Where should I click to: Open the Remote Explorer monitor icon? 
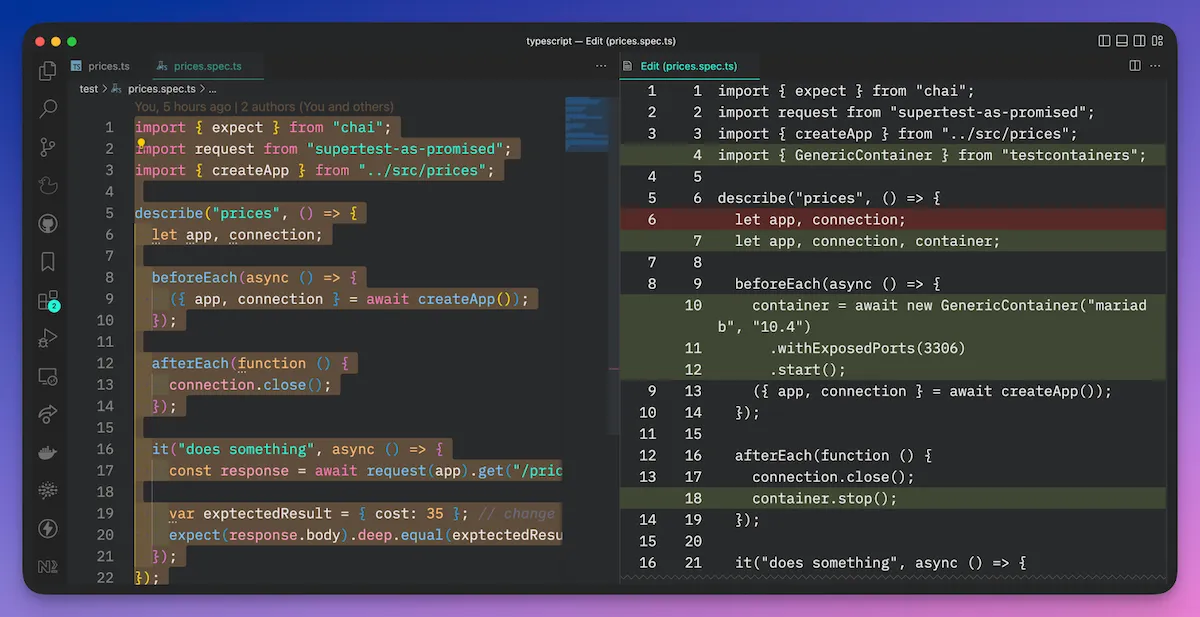coord(47,376)
